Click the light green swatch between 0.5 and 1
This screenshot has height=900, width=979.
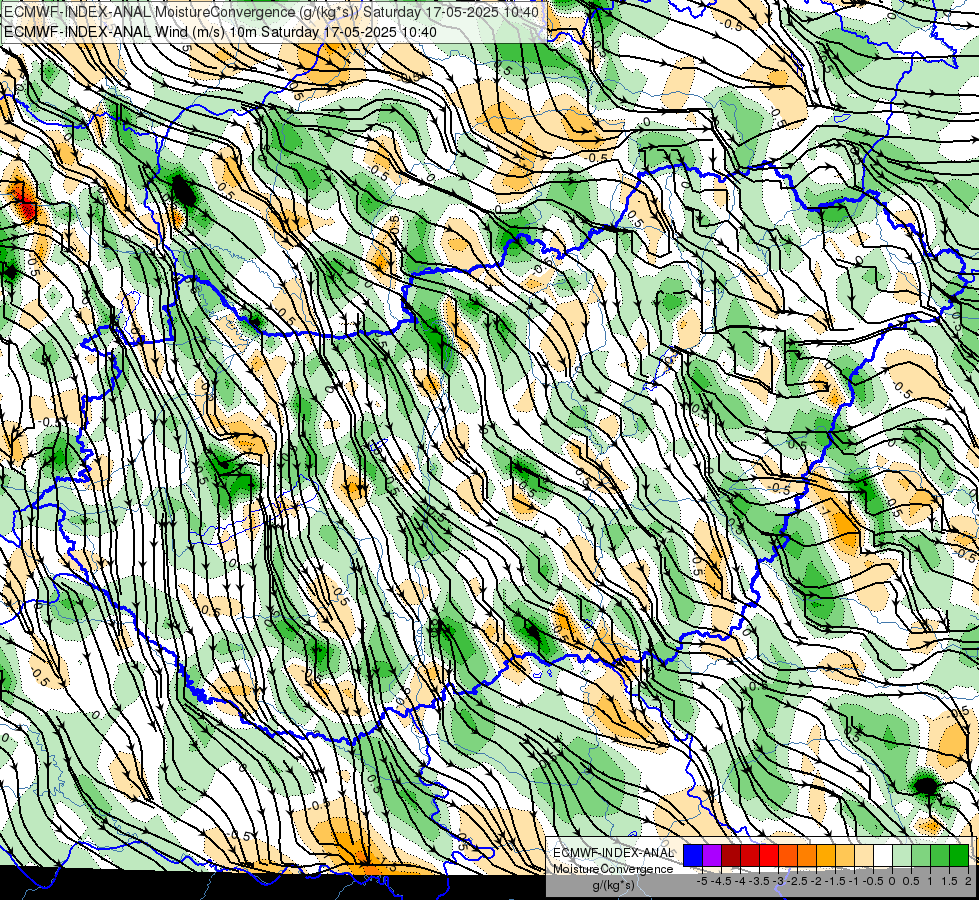(x=921, y=855)
